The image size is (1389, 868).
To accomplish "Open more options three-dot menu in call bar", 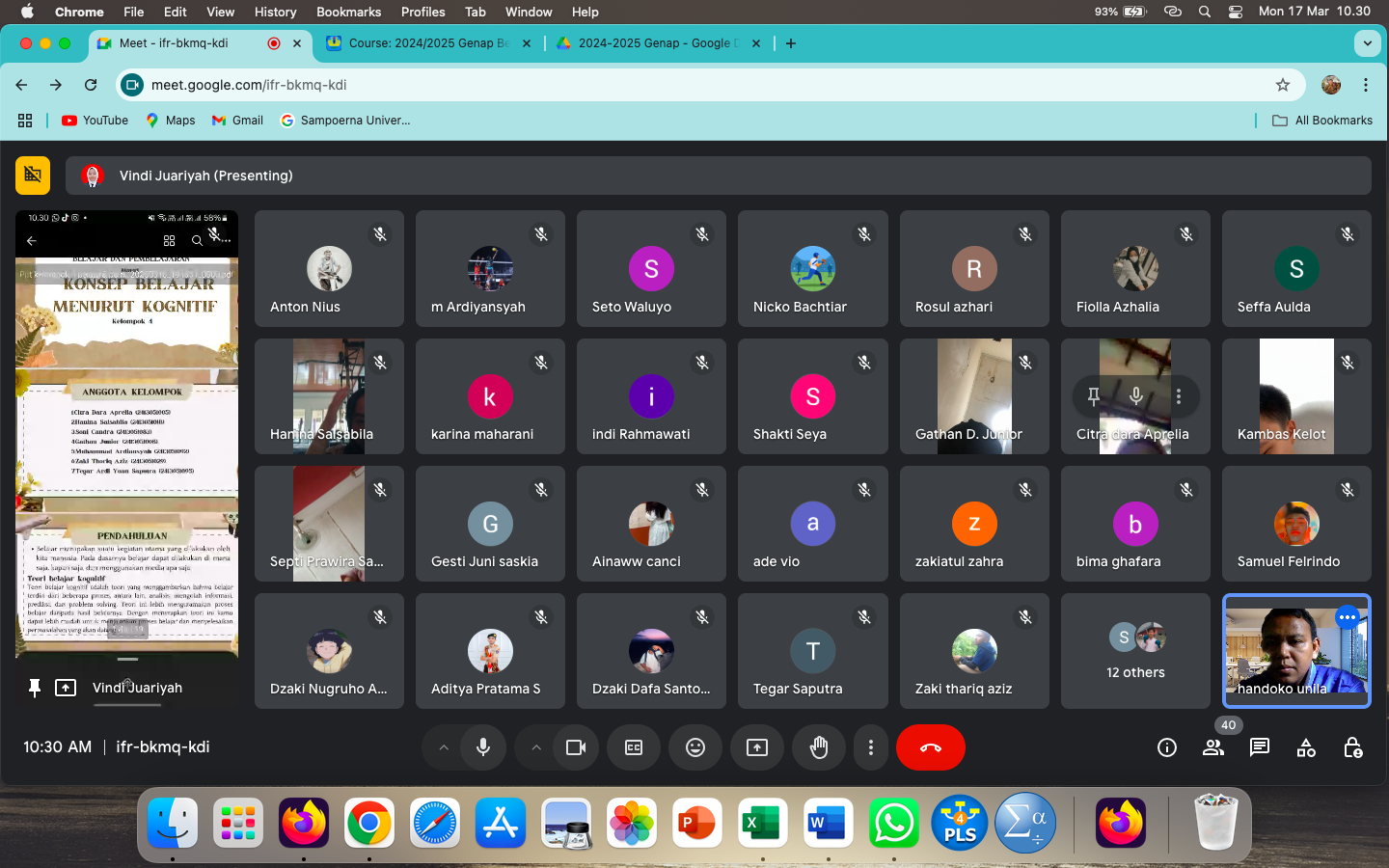I will click(871, 747).
